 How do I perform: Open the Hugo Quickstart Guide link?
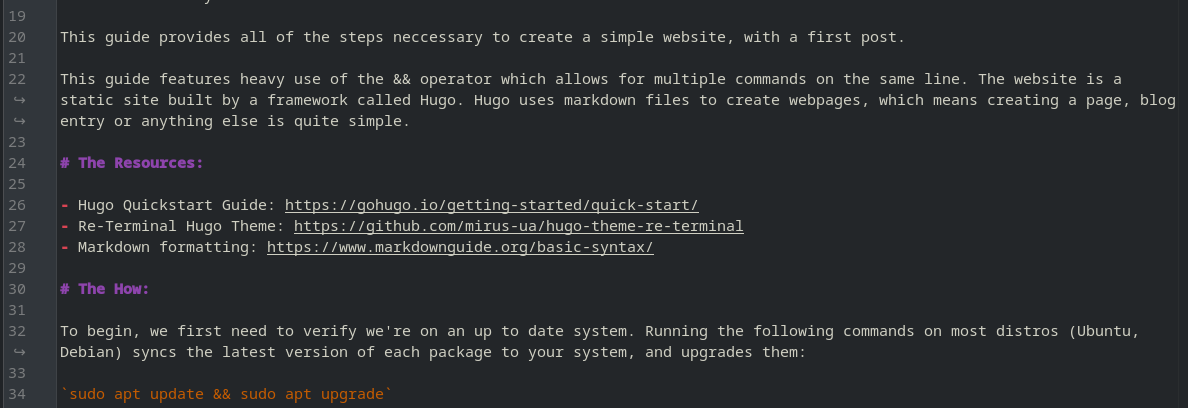(491, 205)
